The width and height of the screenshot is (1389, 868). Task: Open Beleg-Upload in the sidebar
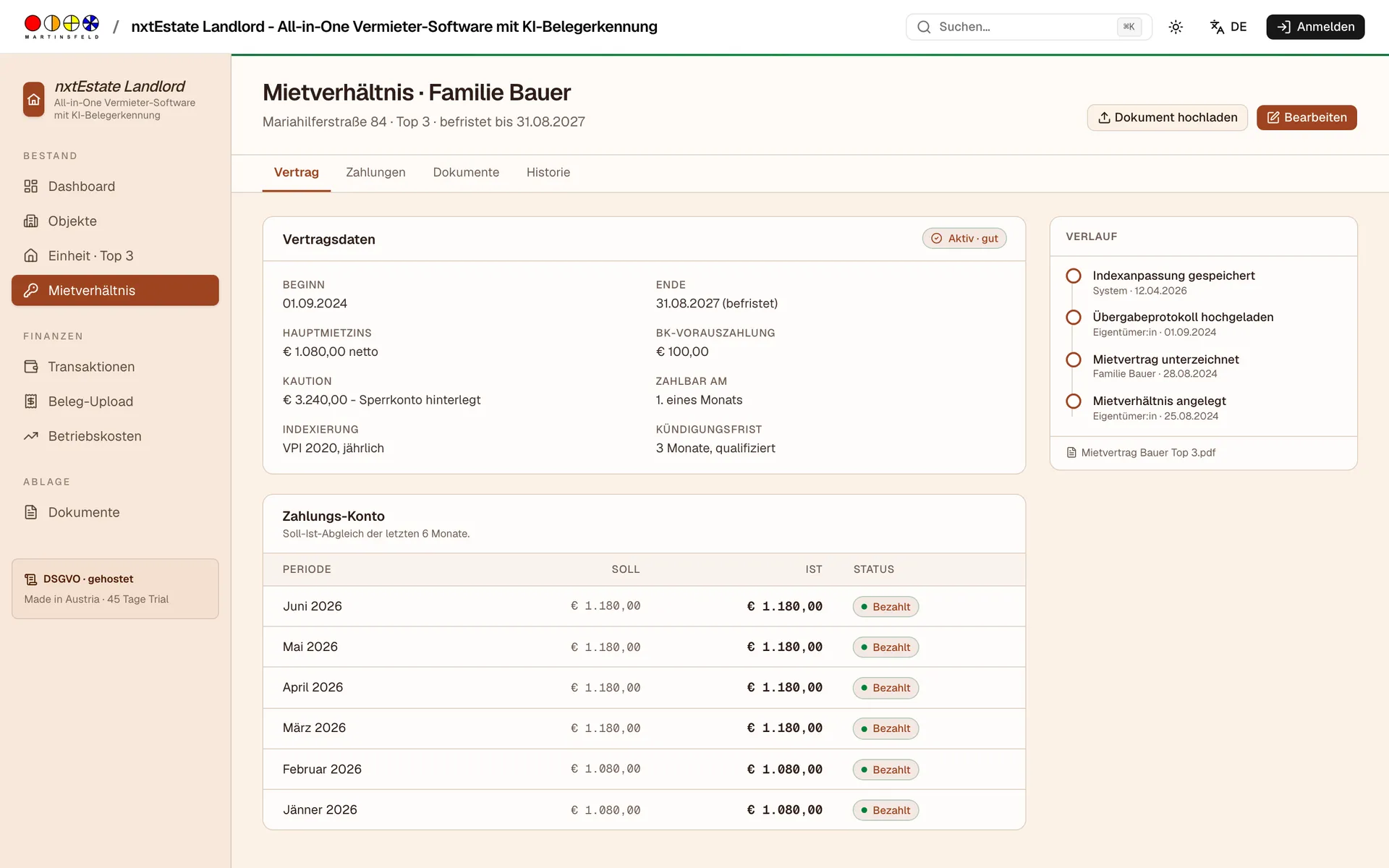pos(115,401)
